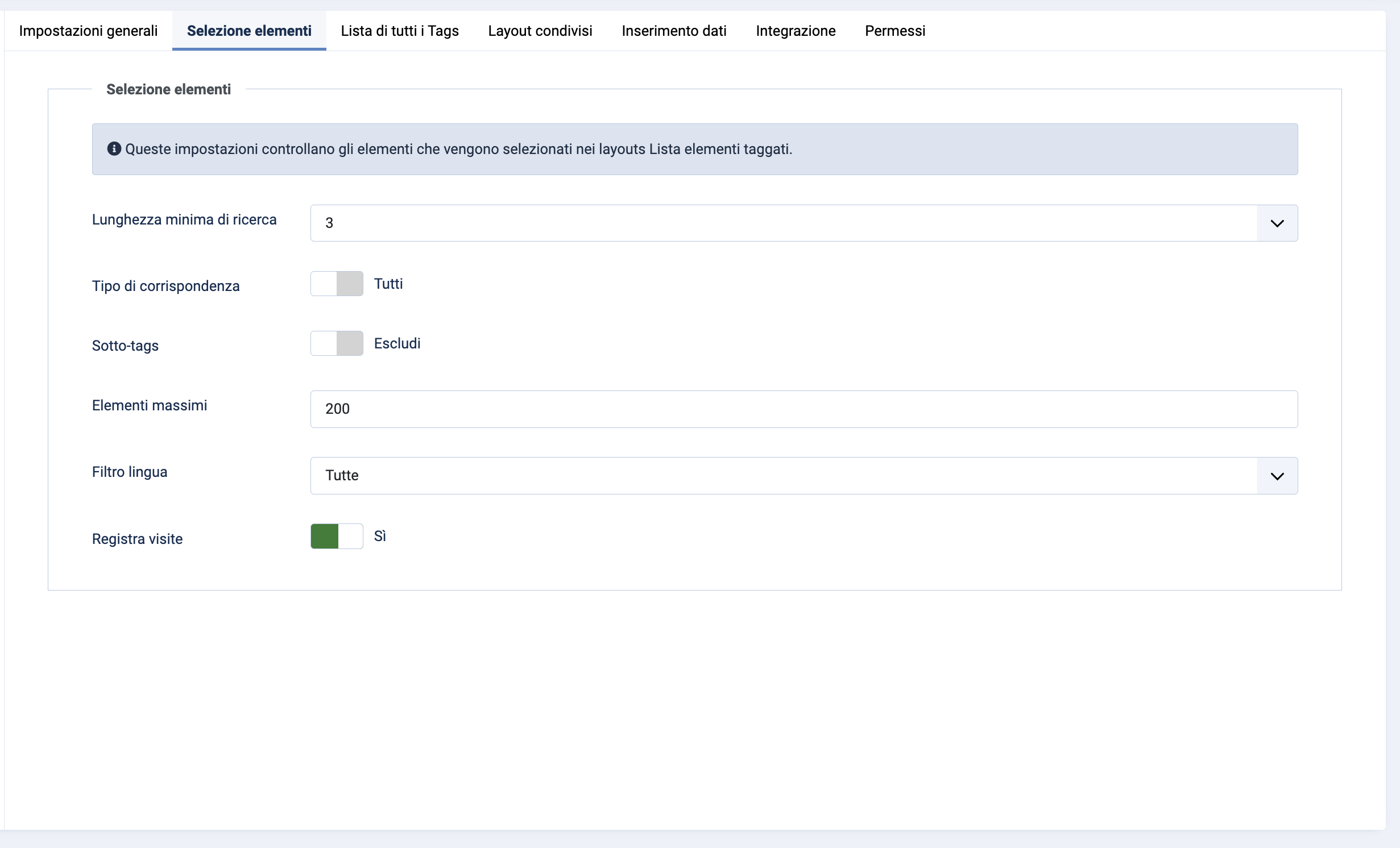Click the Filtro lingua label
1400x848 pixels.
(x=130, y=472)
